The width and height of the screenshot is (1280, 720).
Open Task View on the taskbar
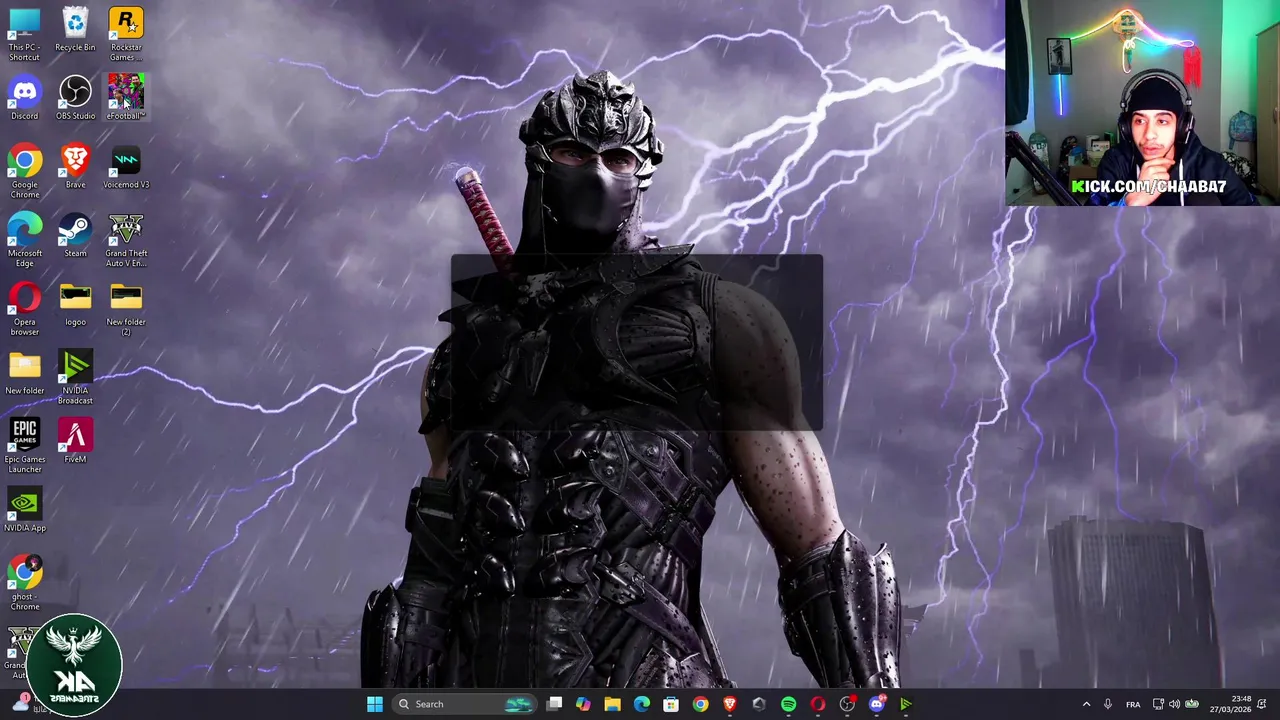coord(554,704)
